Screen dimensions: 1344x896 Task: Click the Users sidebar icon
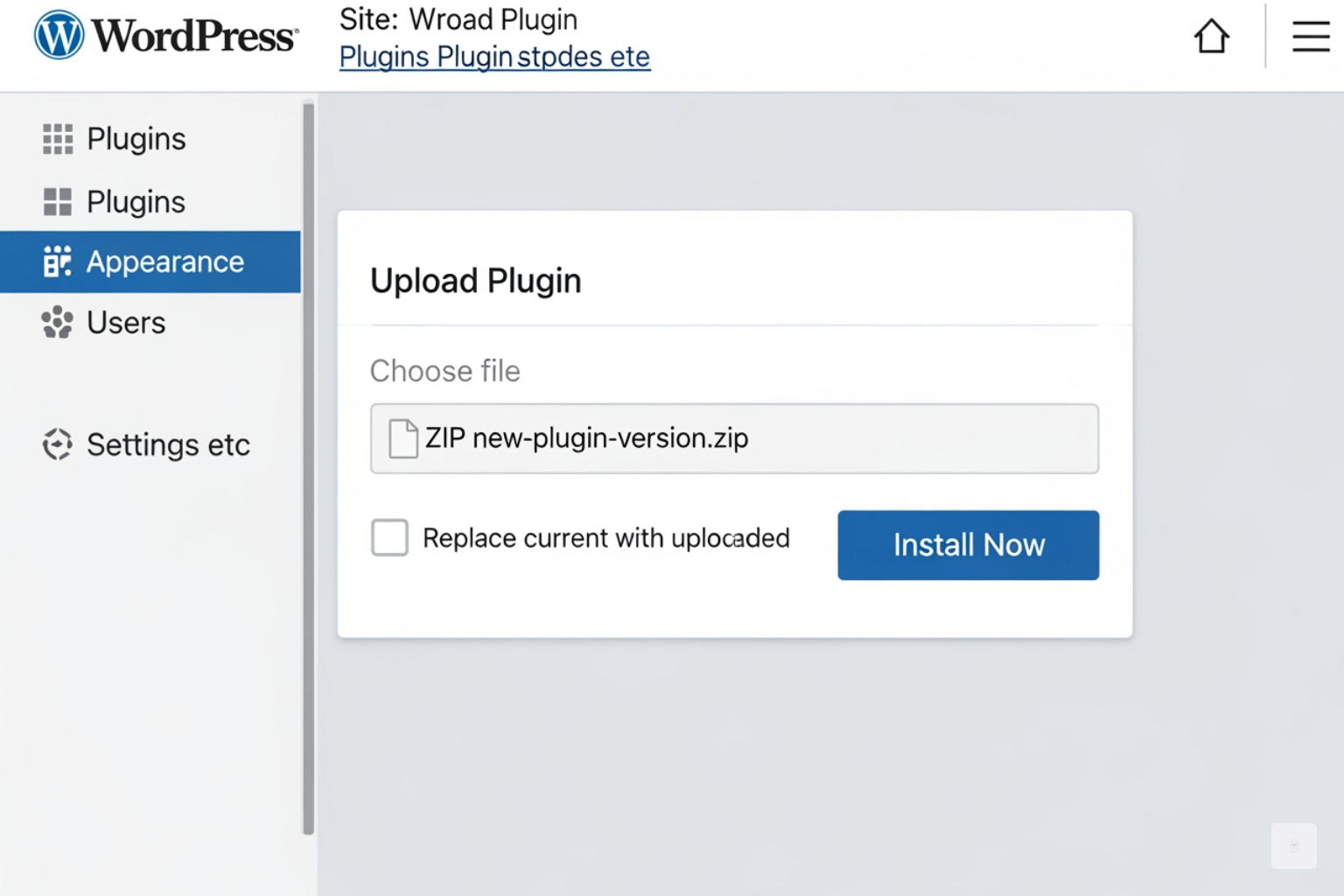[x=58, y=322]
